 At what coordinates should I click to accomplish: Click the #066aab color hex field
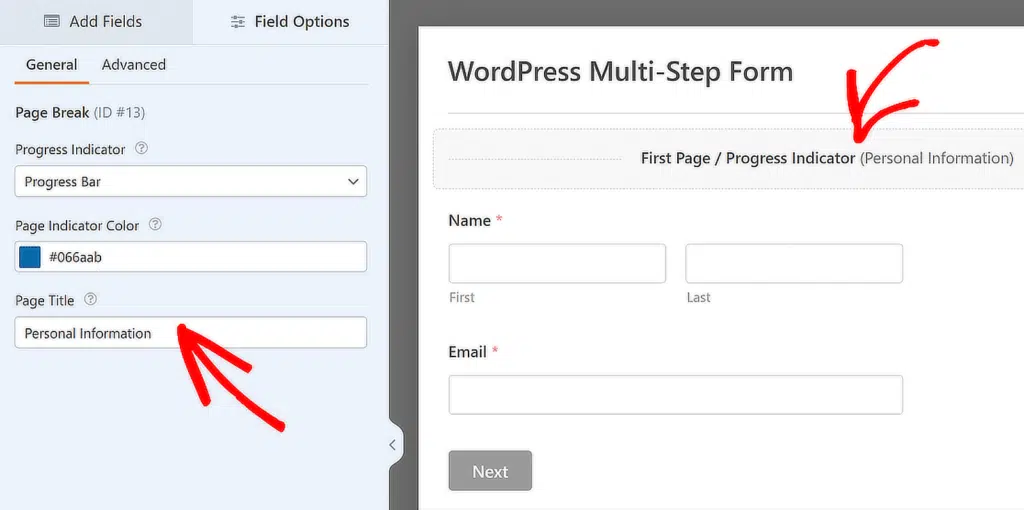(x=191, y=257)
